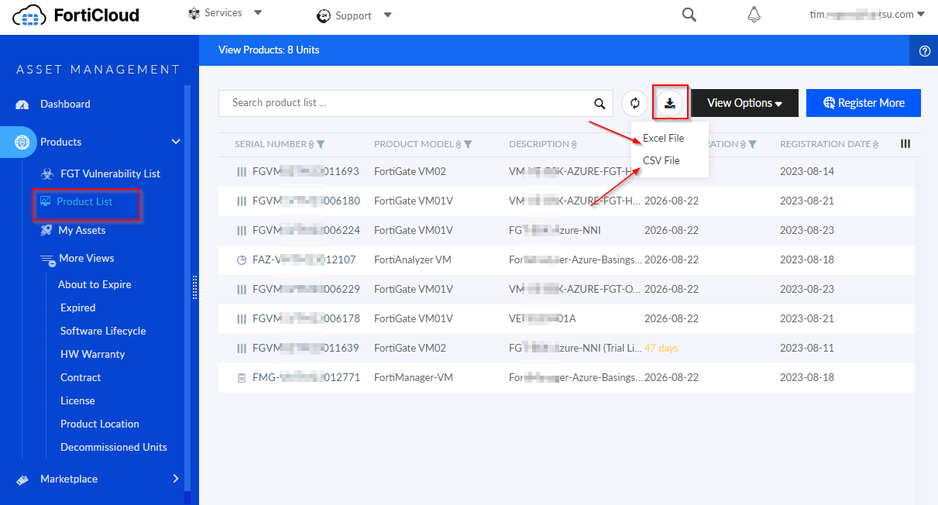Click the Dashboard gauge icon
The width and height of the screenshot is (938, 505).
pyautogui.click(x=22, y=105)
